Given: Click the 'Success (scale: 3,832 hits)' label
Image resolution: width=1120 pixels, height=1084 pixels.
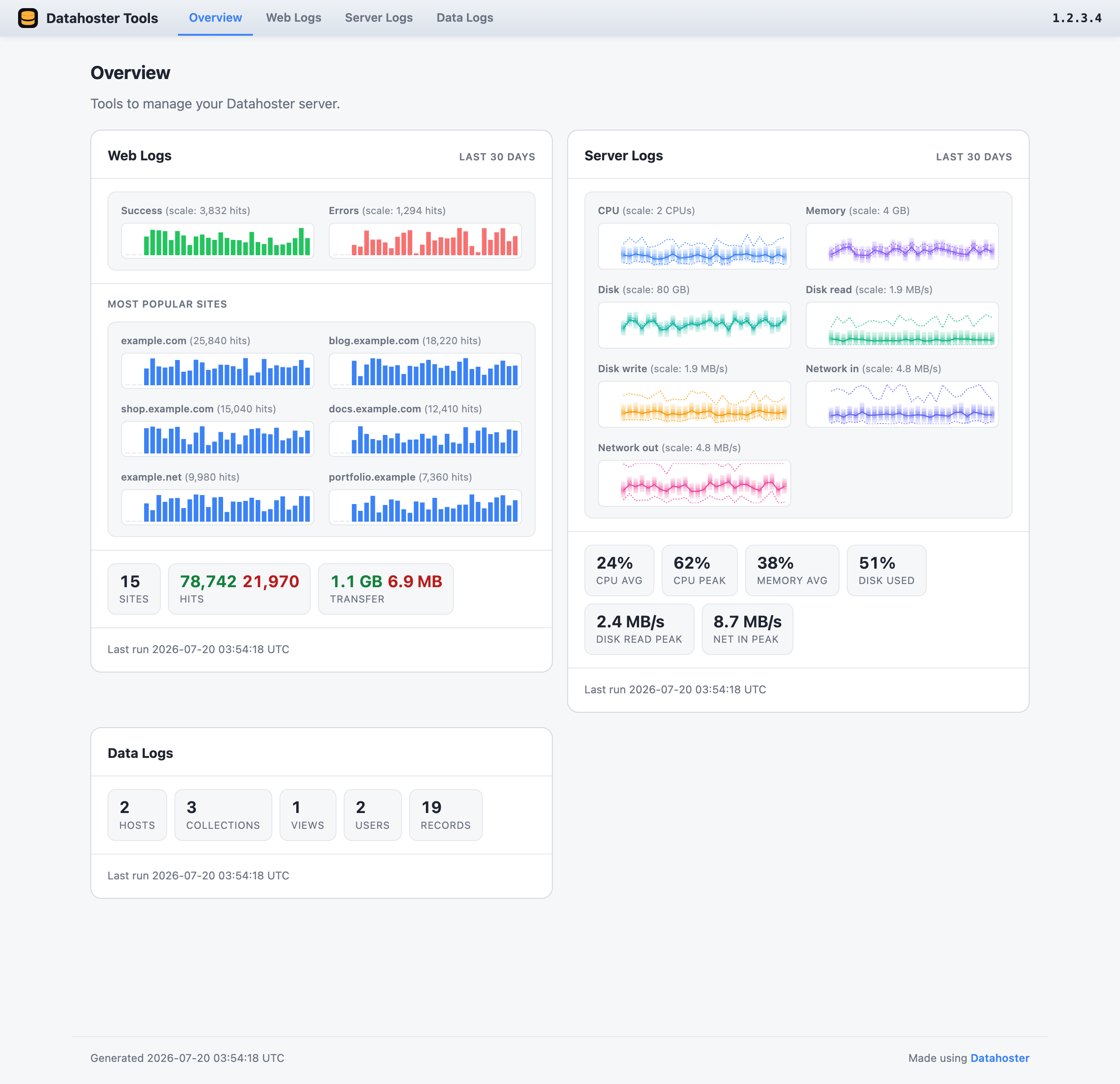Looking at the screenshot, I should [185, 210].
